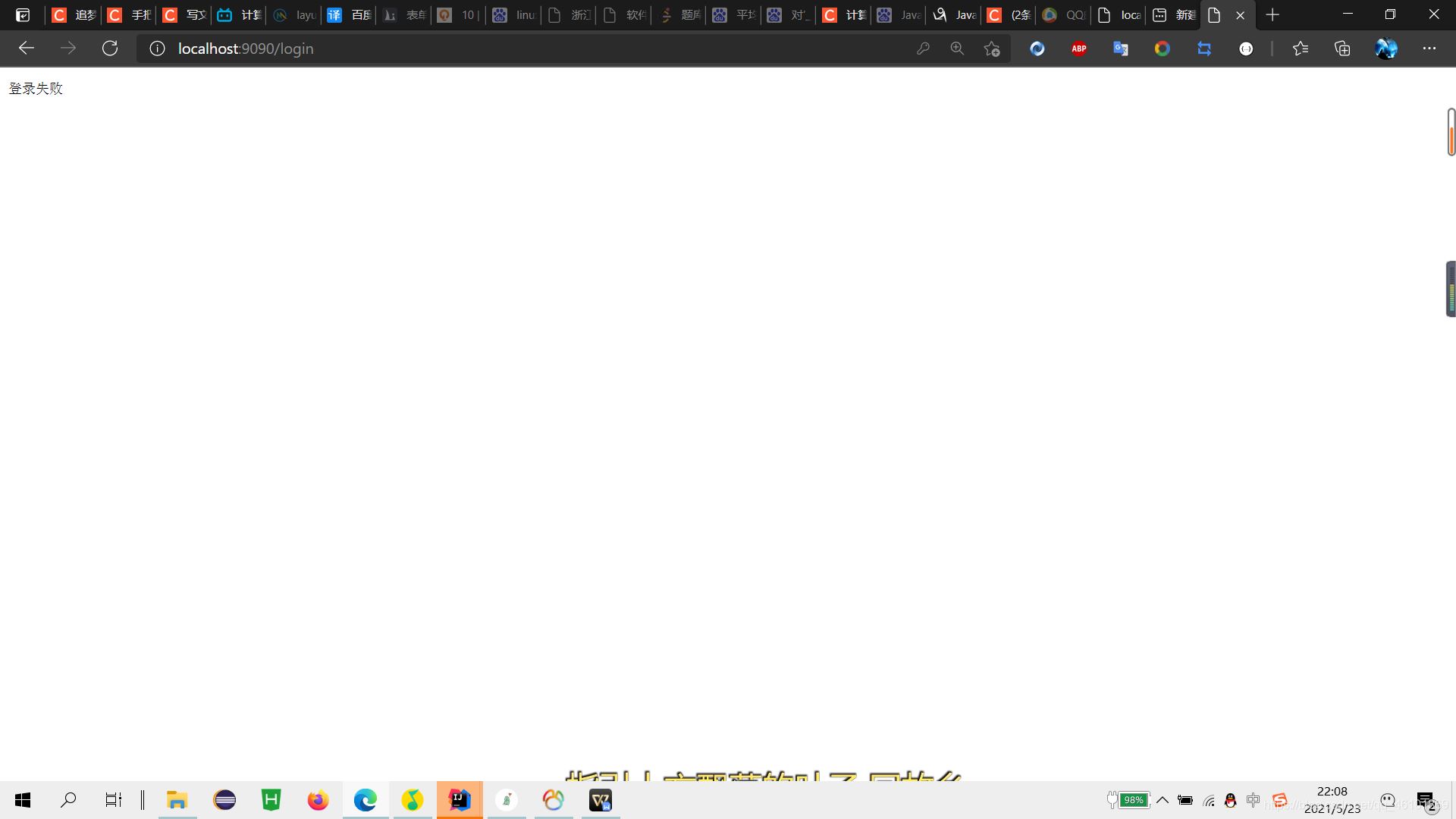
Task: Open browser Settings and more menu
Action: [x=1429, y=49]
